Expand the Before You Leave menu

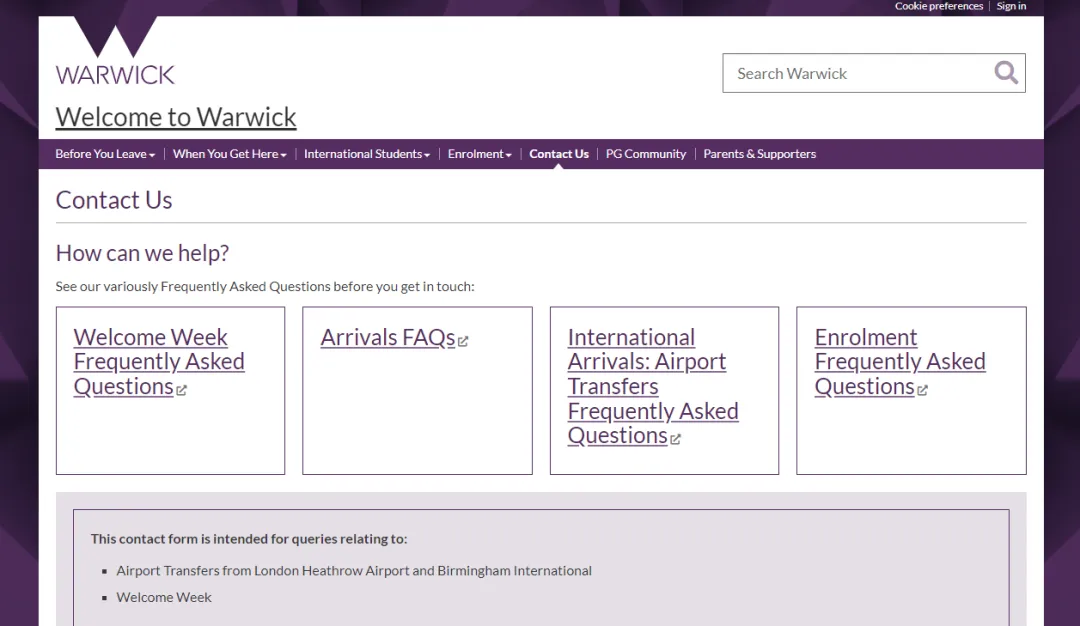[x=105, y=154]
